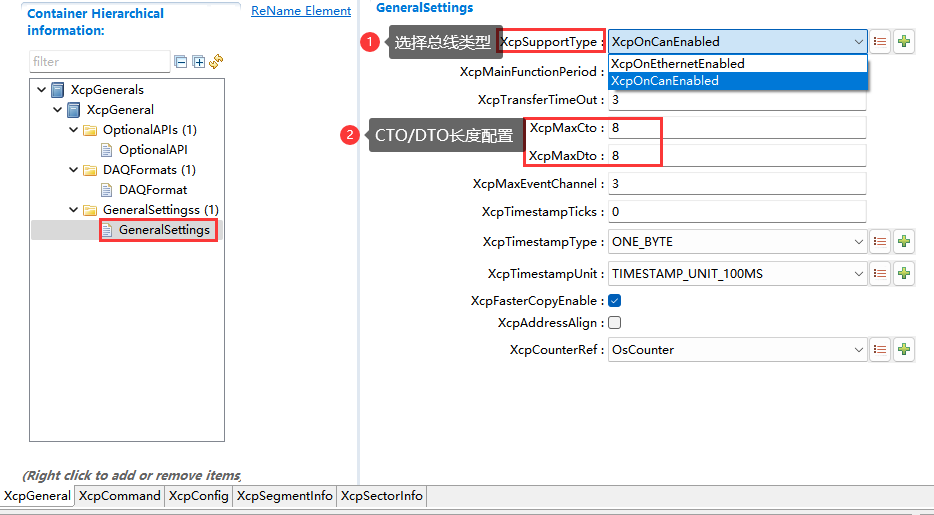
Task: Click the link icon right of expand all
Action: pyautogui.click(x=216, y=62)
